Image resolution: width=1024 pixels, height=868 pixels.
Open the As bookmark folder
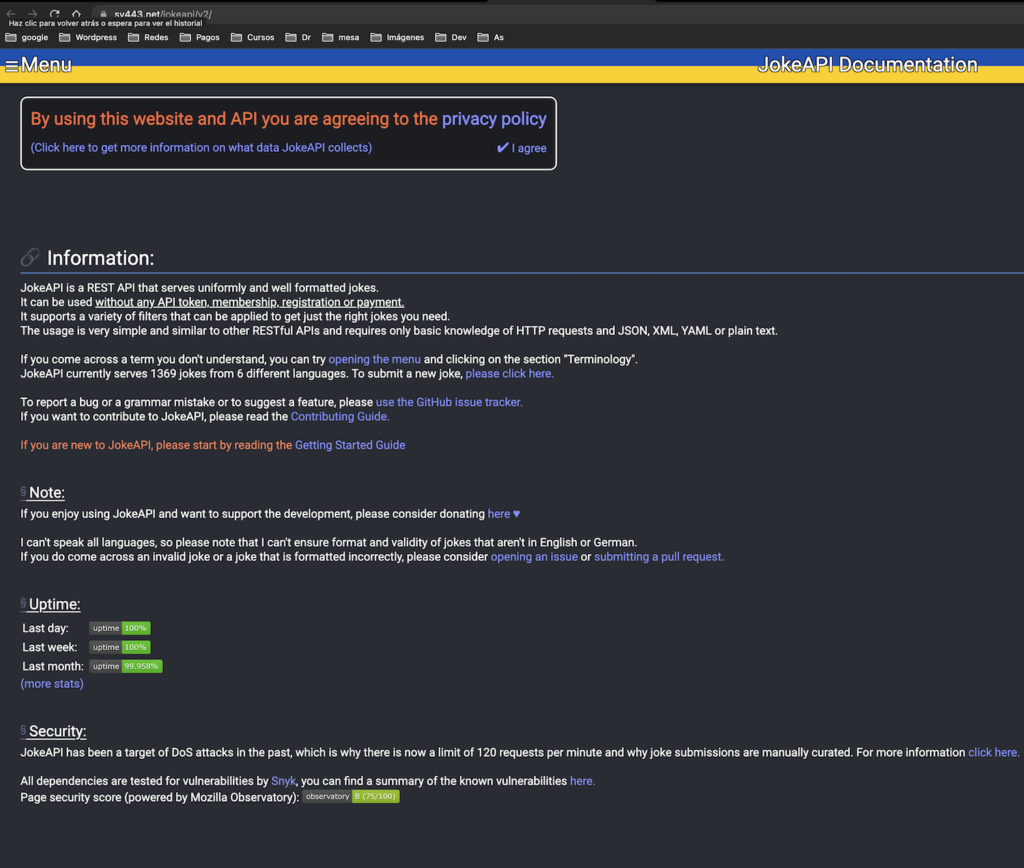[491, 37]
